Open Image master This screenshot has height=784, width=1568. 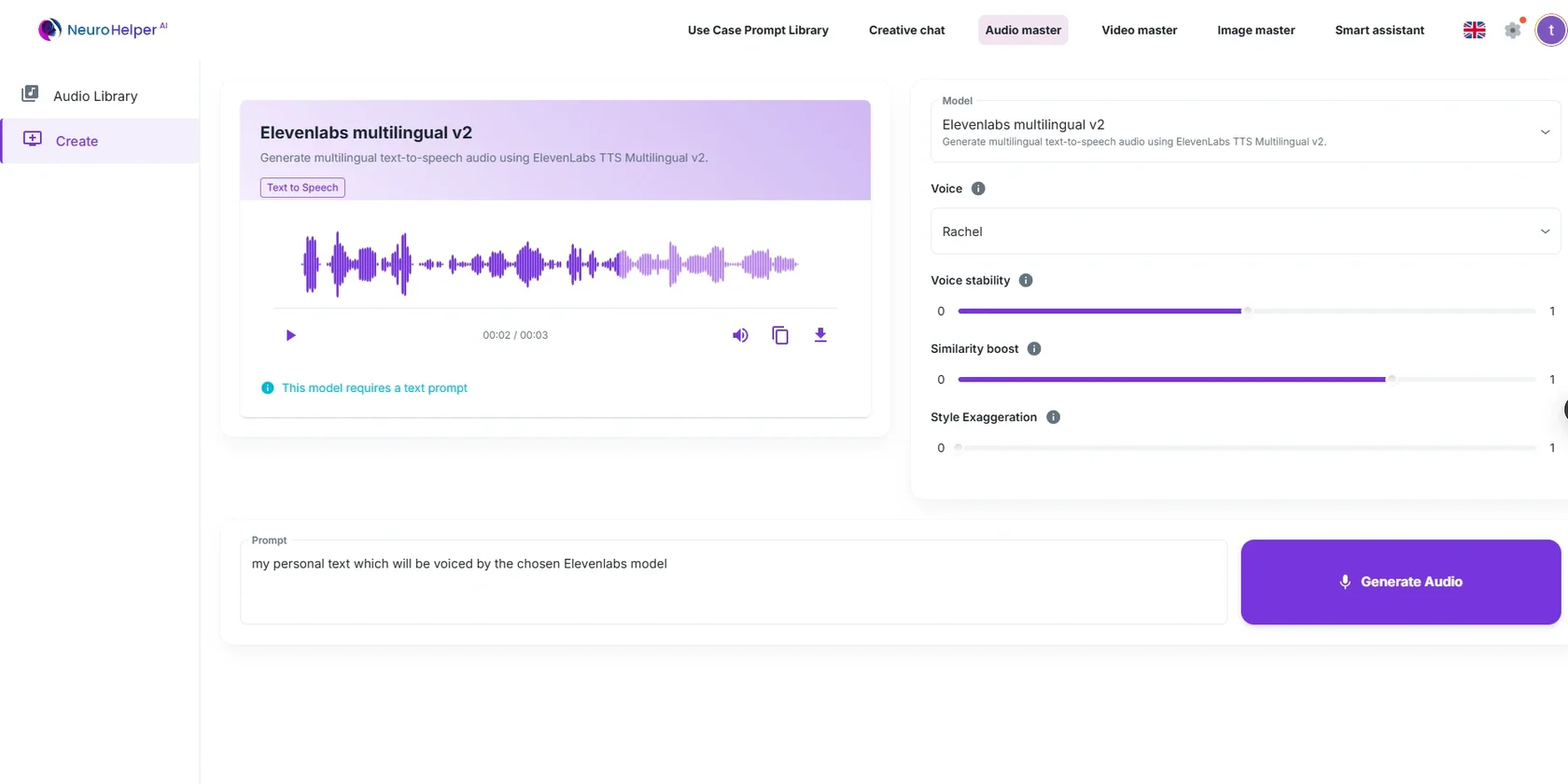coord(1255,30)
